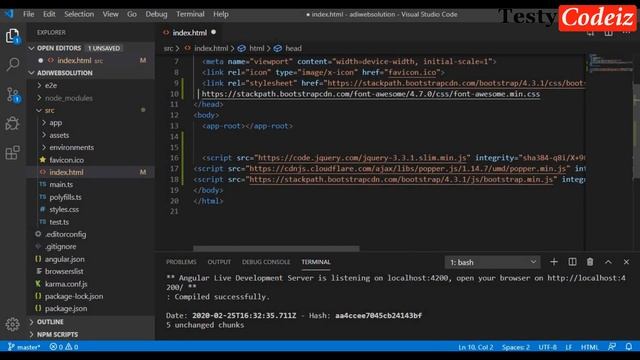Expand the assets folder
The height and width of the screenshot is (360, 640).
pos(59,135)
